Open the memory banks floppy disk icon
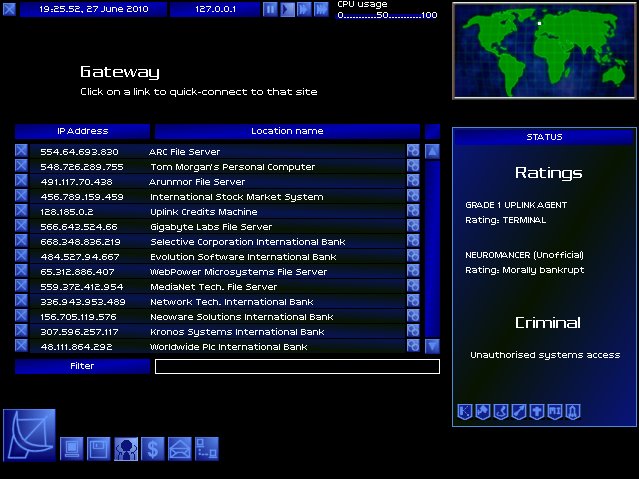This screenshot has width=639, height=479. click(99, 449)
